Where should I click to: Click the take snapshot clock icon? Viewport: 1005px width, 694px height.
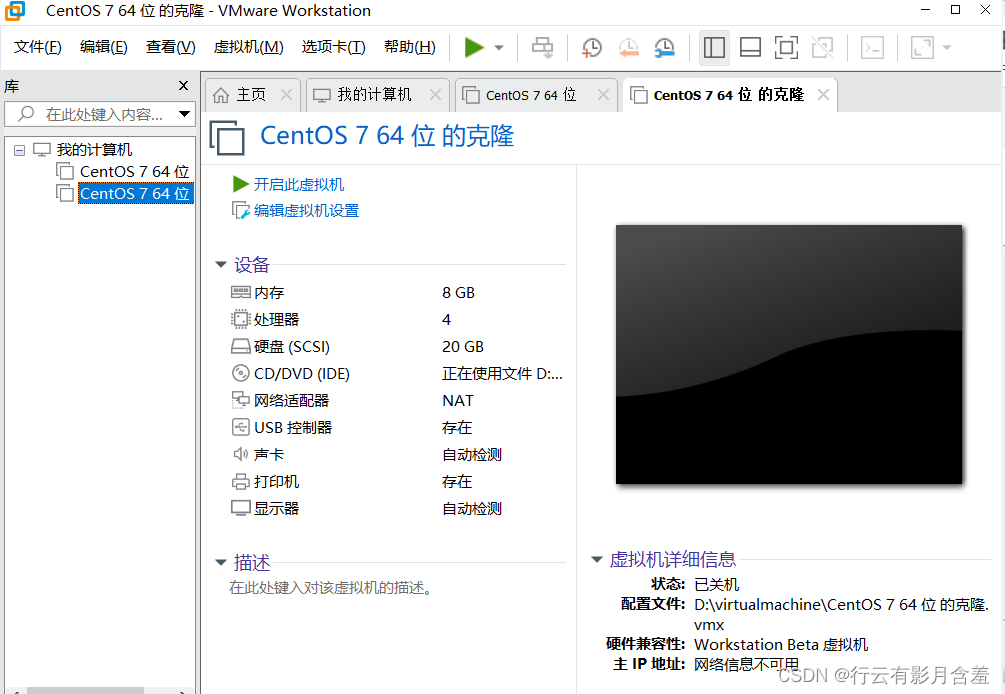(591, 47)
